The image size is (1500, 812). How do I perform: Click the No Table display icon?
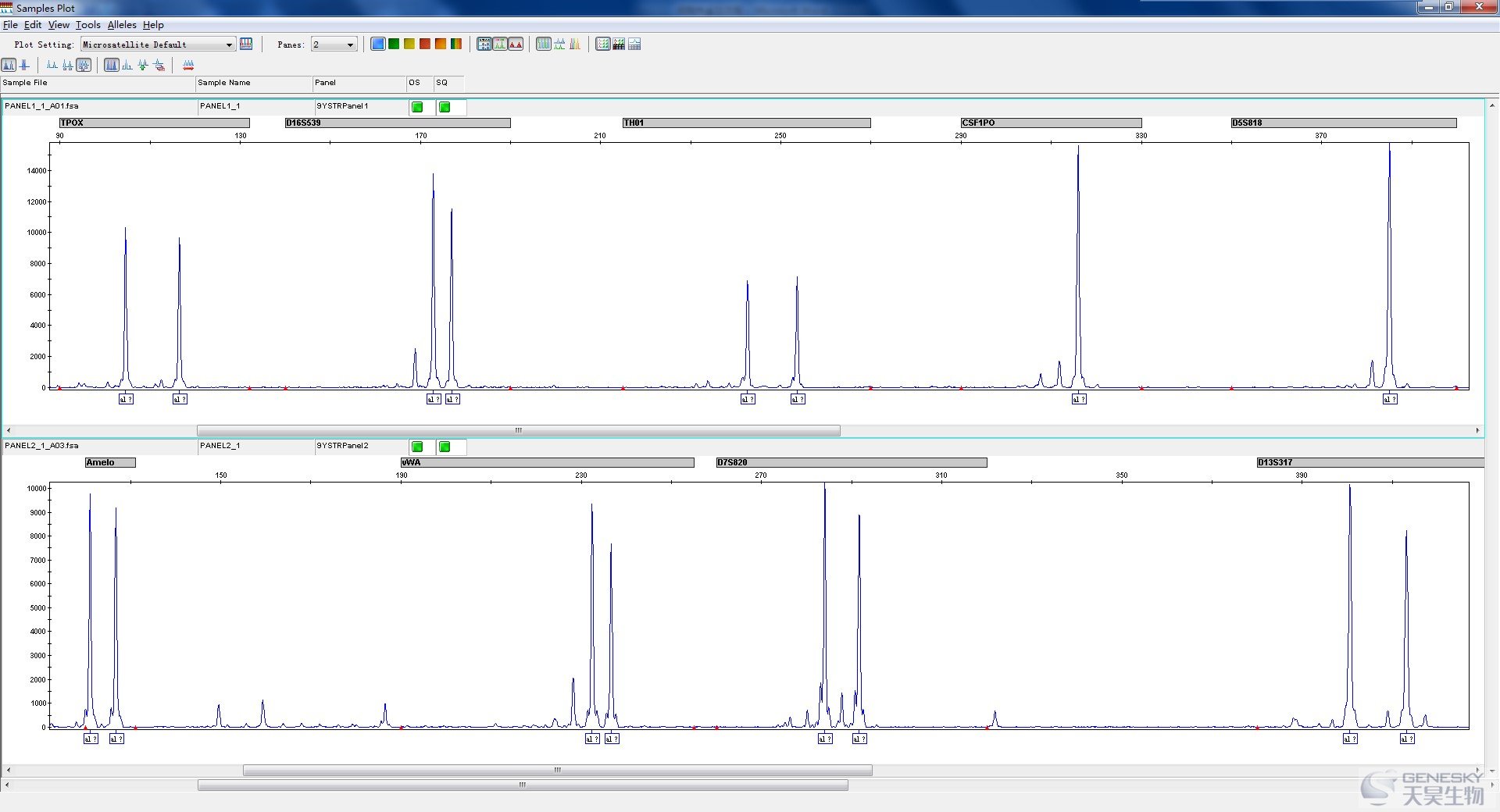pos(603,45)
